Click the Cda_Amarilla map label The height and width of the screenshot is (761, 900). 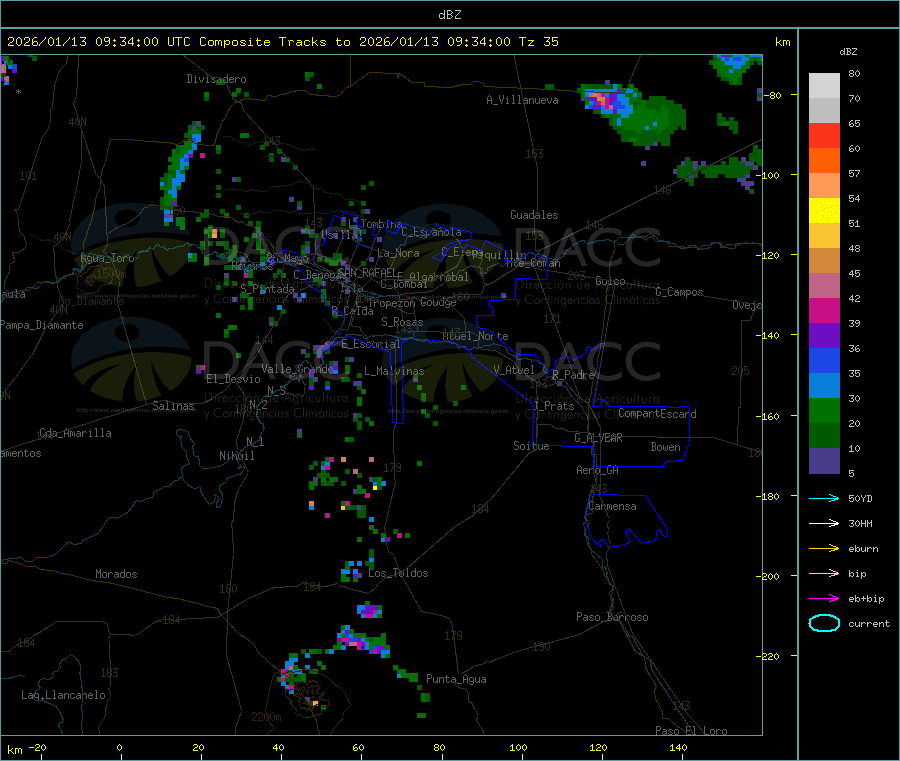(x=75, y=433)
